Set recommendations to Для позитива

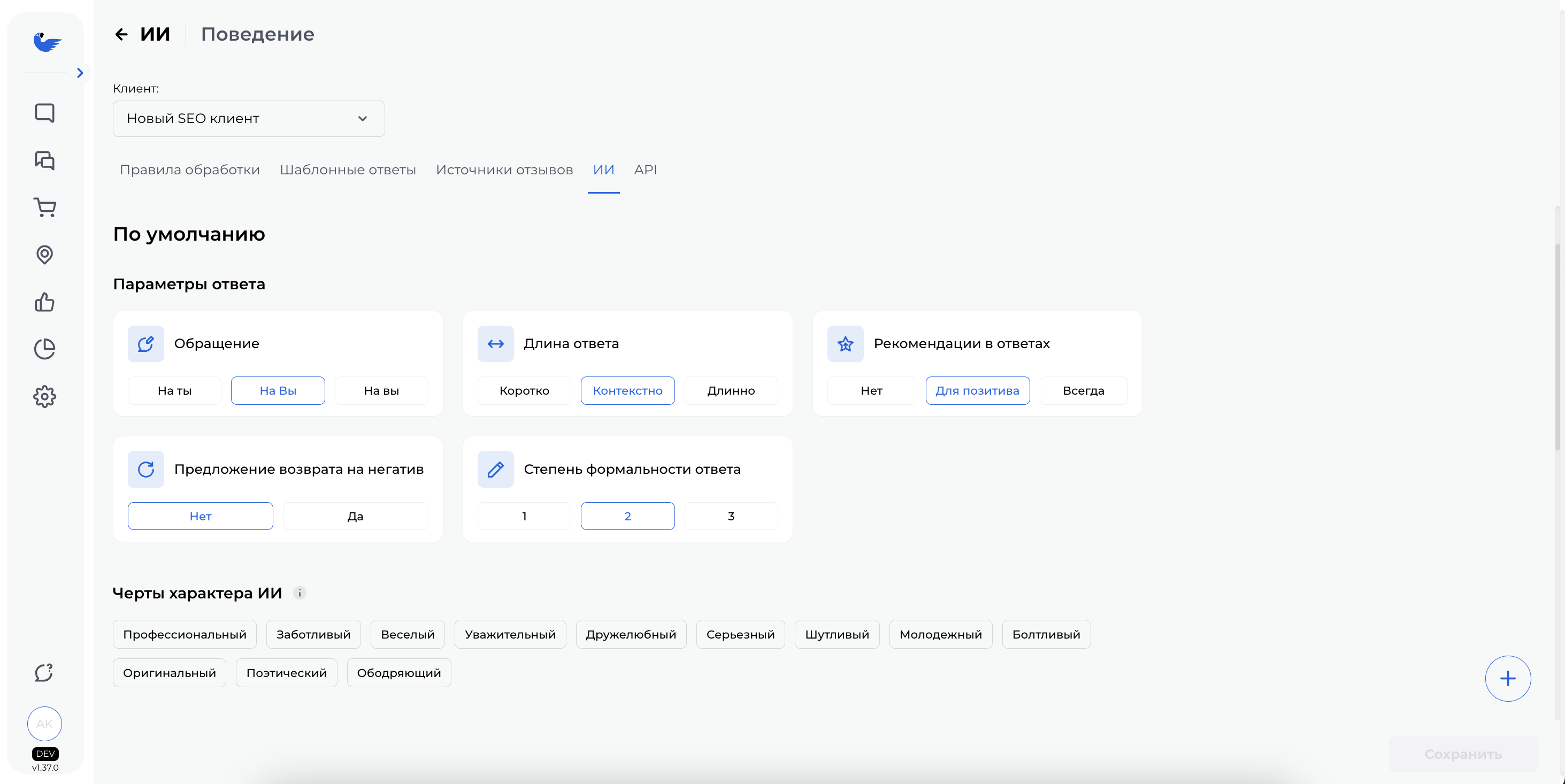(x=978, y=391)
